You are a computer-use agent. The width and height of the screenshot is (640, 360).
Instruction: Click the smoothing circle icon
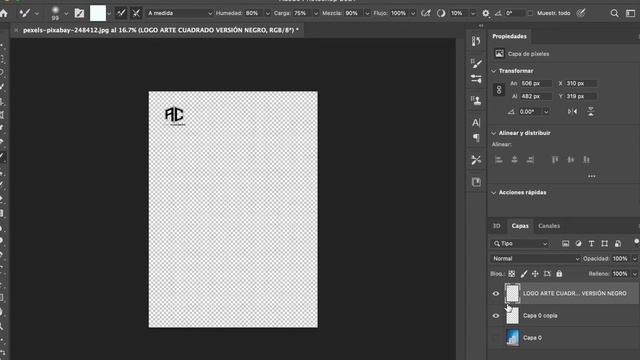tap(441, 13)
